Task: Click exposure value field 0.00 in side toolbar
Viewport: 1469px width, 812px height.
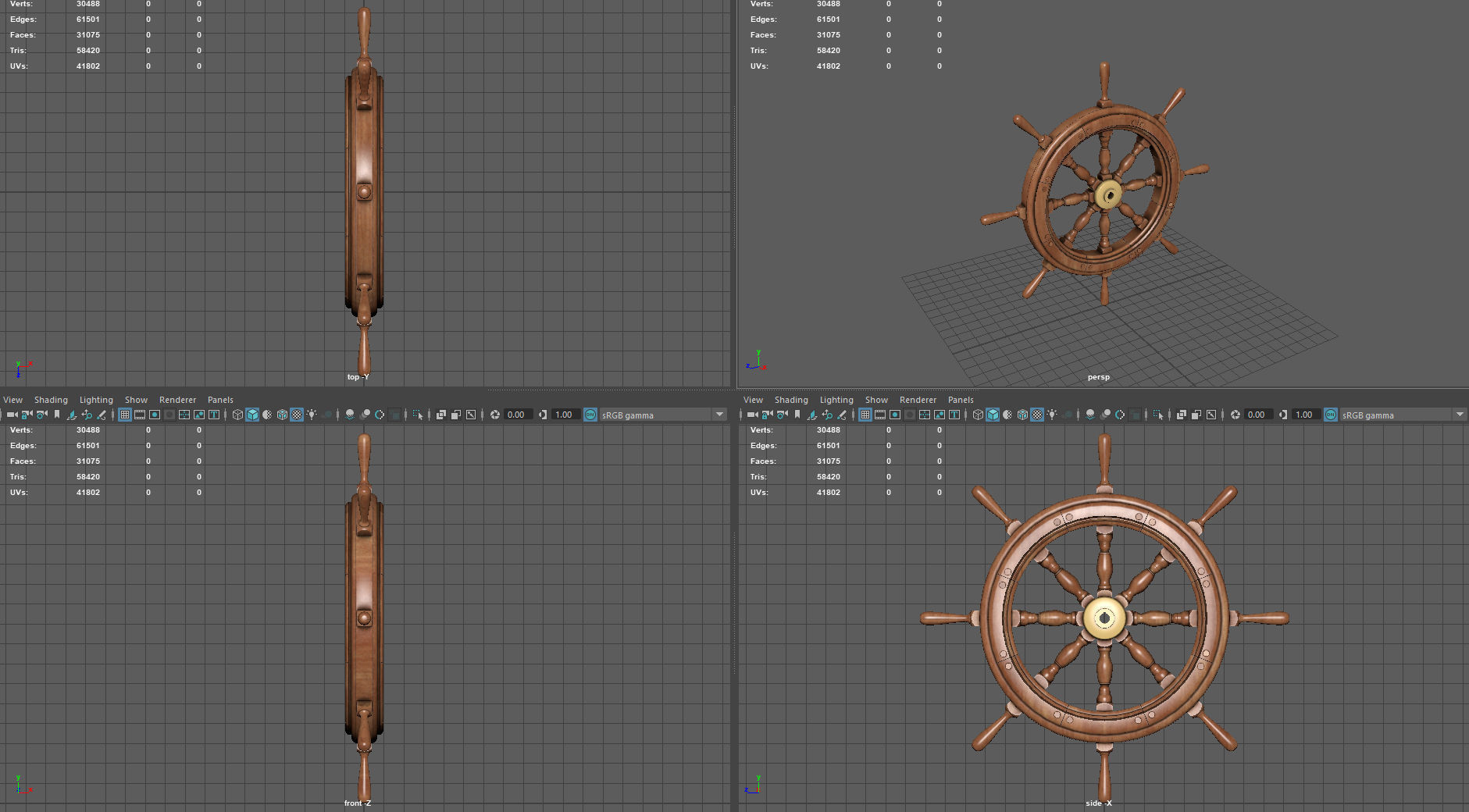Action: pyautogui.click(x=1258, y=415)
